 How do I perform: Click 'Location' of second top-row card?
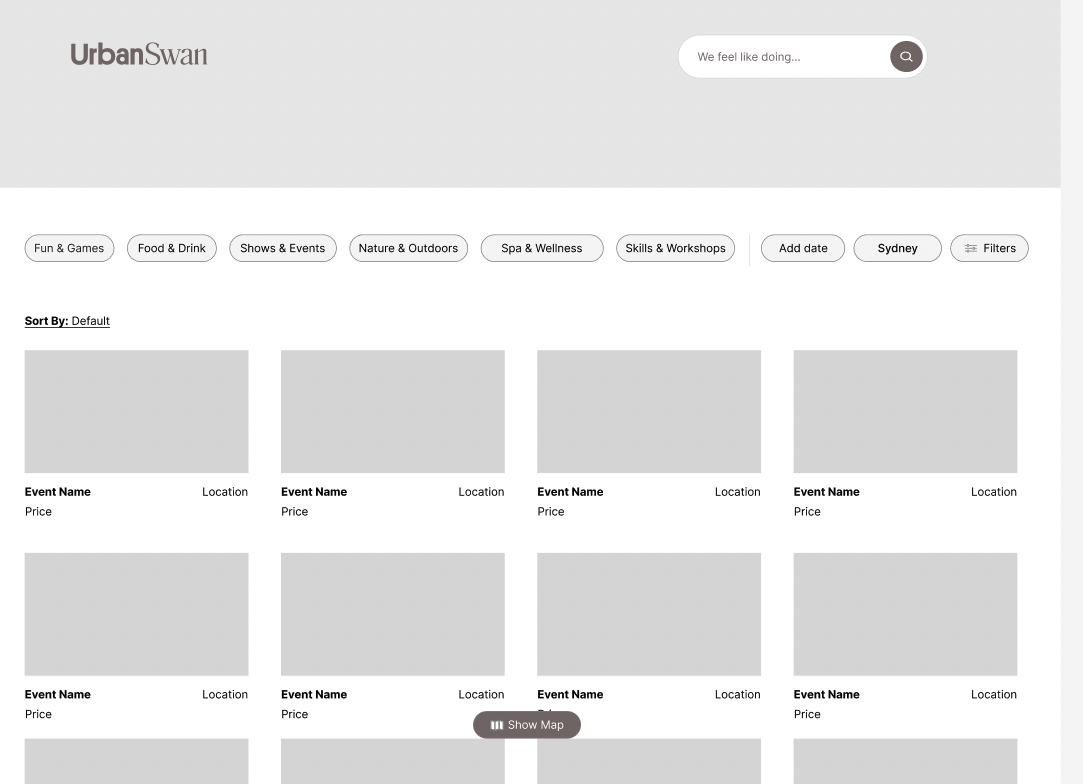[x=481, y=492]
